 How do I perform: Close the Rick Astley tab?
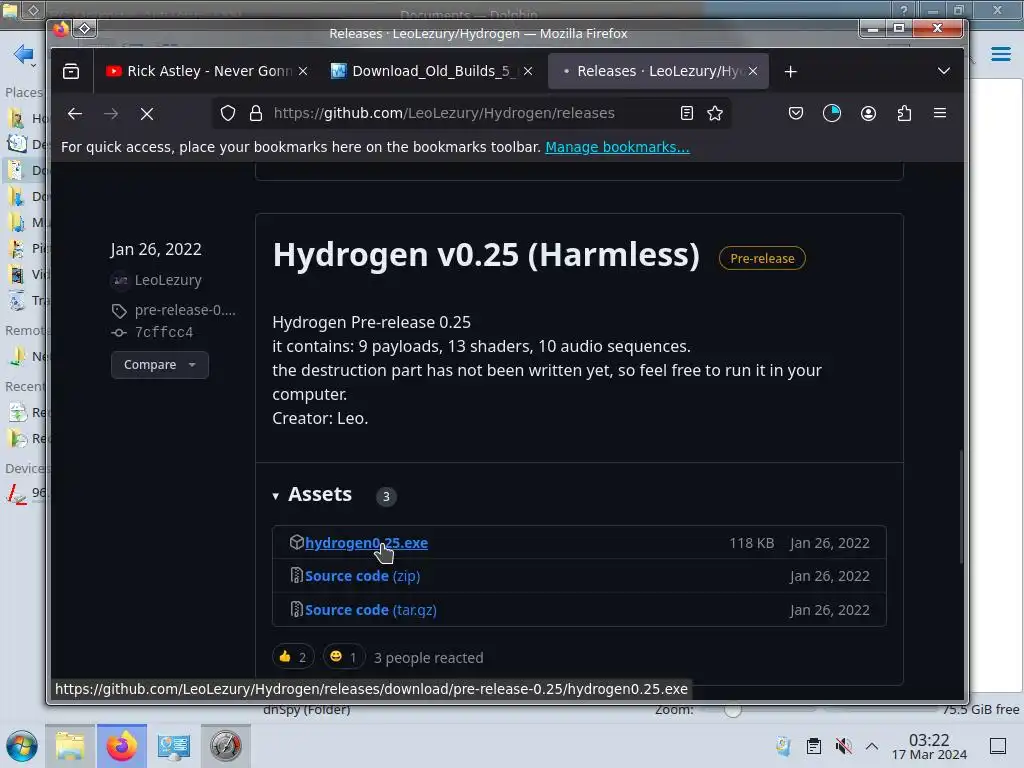(303, 71)
